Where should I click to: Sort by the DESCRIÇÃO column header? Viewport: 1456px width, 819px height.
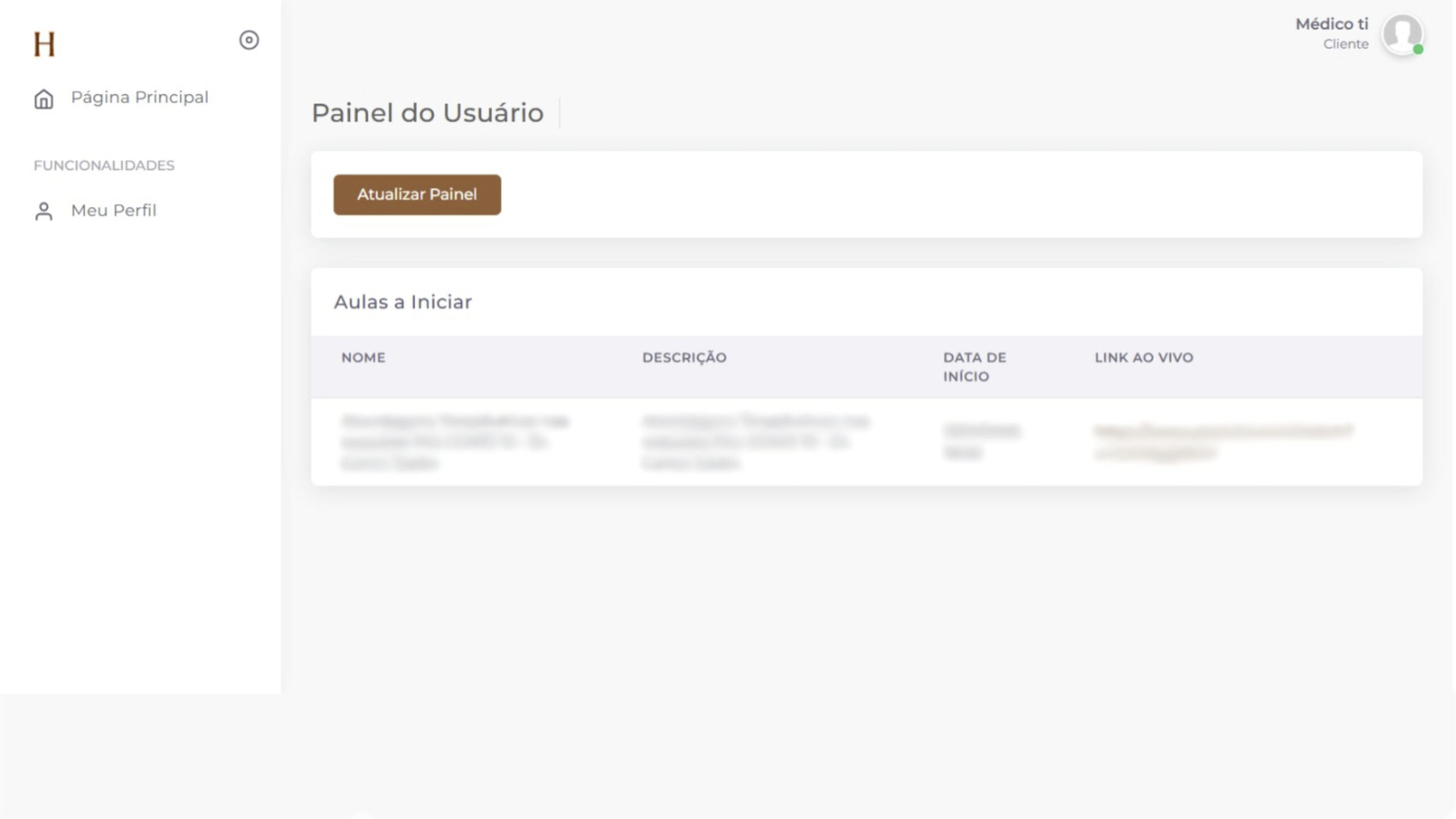pos(684,358)
